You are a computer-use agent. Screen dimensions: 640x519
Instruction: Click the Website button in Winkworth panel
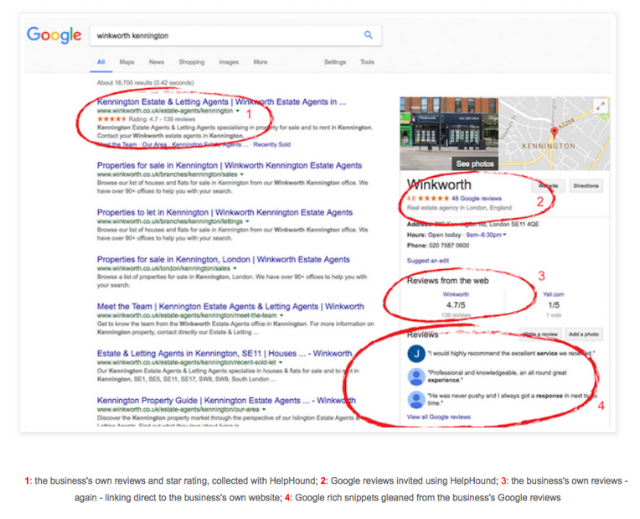click(548, 186)
